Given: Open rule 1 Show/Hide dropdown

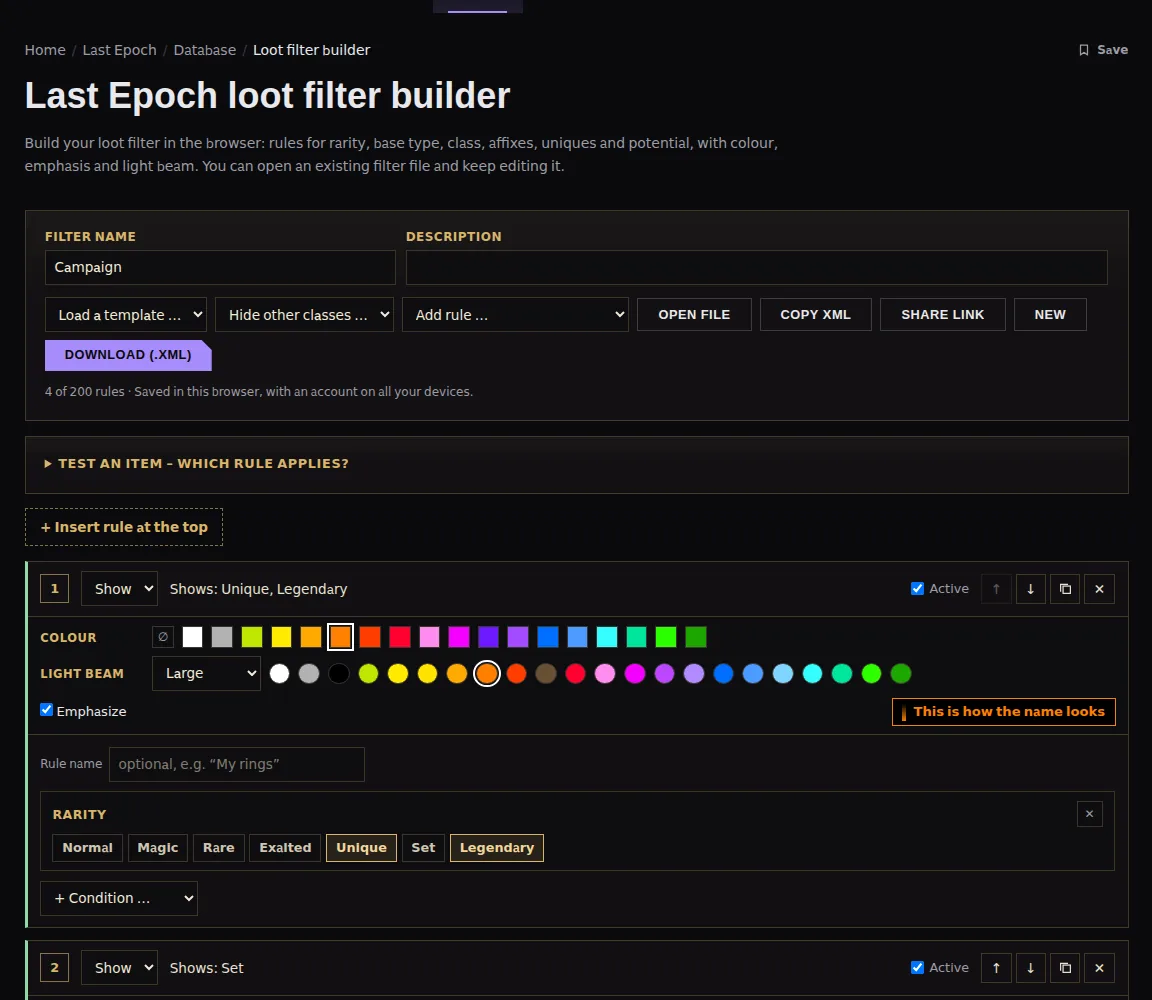Looking at the screenshot, I should coord(119,589).
